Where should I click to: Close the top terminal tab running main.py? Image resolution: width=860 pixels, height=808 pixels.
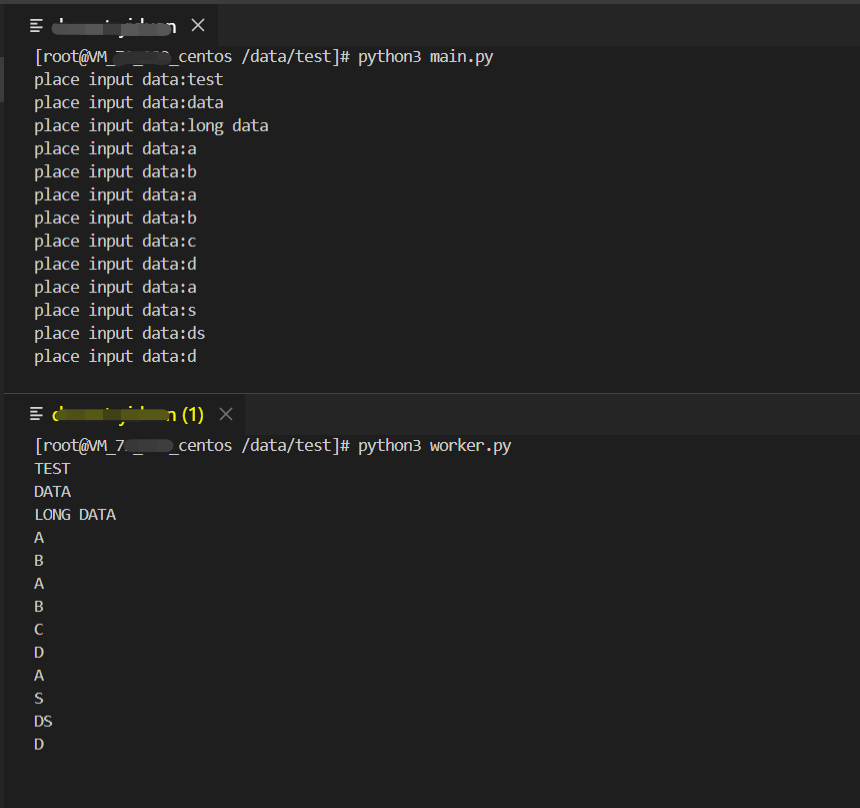tap(198, 25)
